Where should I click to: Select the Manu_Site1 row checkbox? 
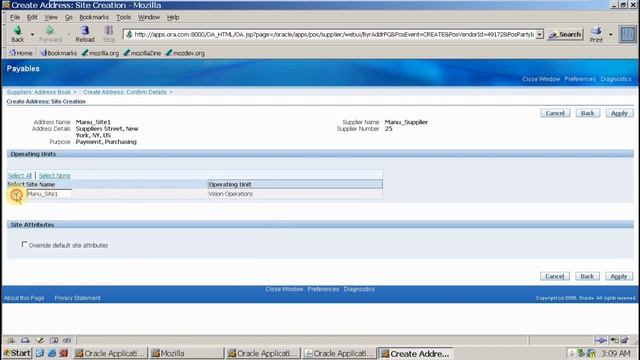pyautogui.click(x=16, y=194)
